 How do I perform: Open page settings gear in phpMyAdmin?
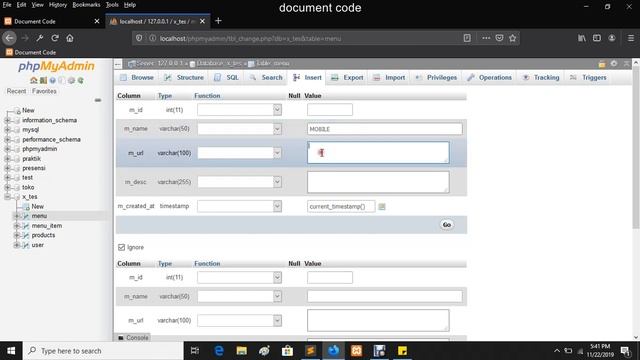[x=614, y=64]
